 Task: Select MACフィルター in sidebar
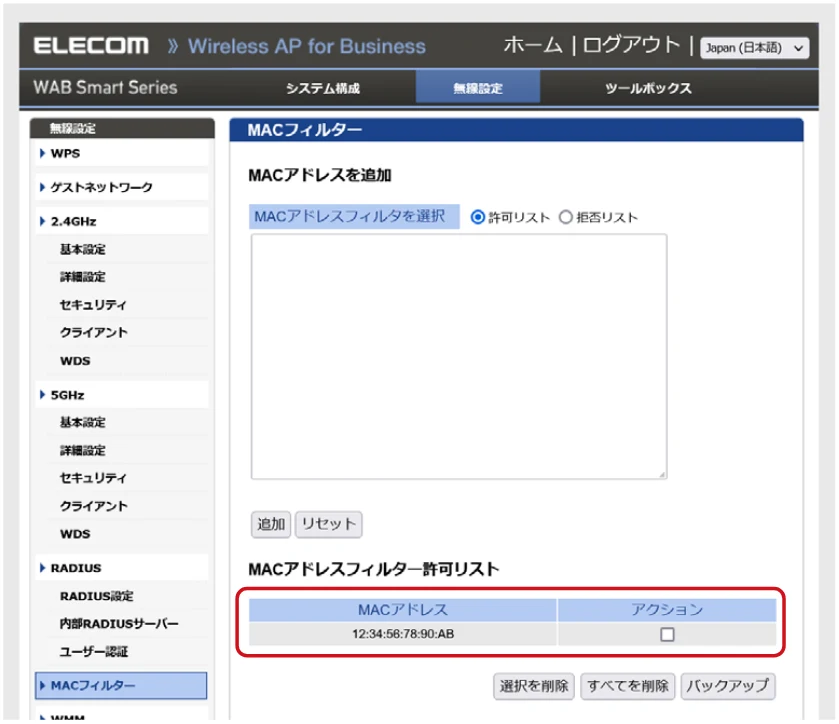[121, 686]
